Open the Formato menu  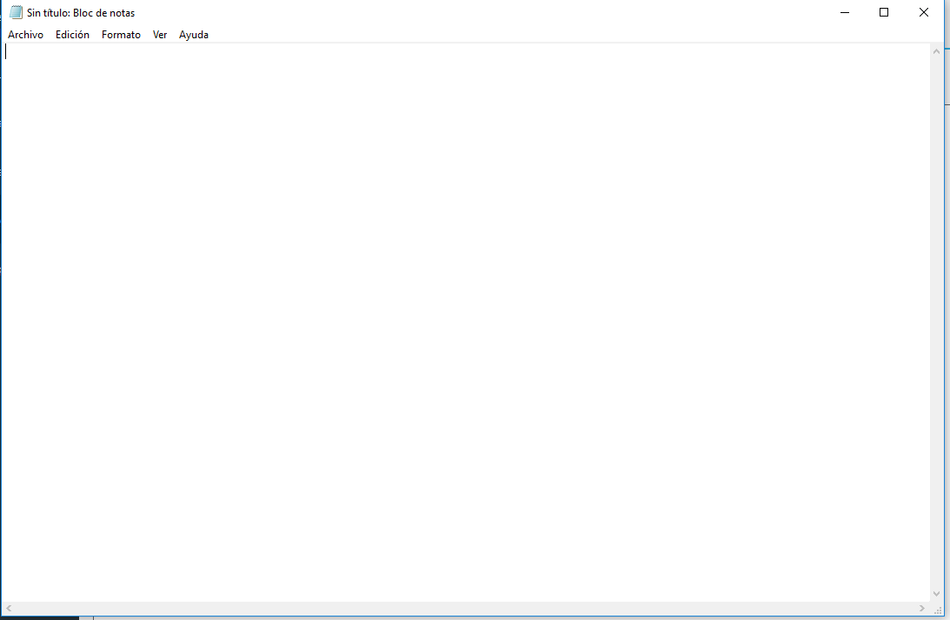pyautogui.click(x=121, y=35)
